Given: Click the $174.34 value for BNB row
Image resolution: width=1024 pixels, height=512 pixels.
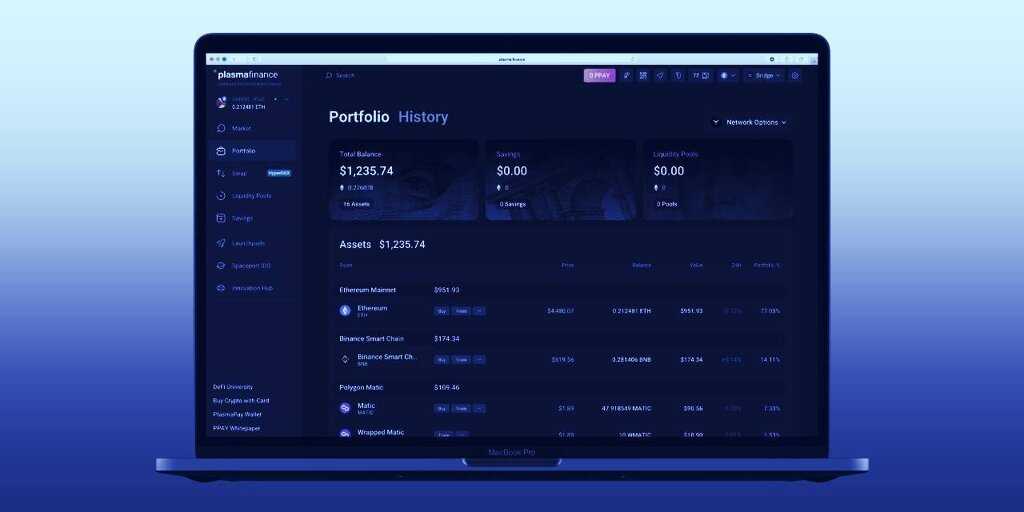Looking at the screenshot, I should (692, 360).
